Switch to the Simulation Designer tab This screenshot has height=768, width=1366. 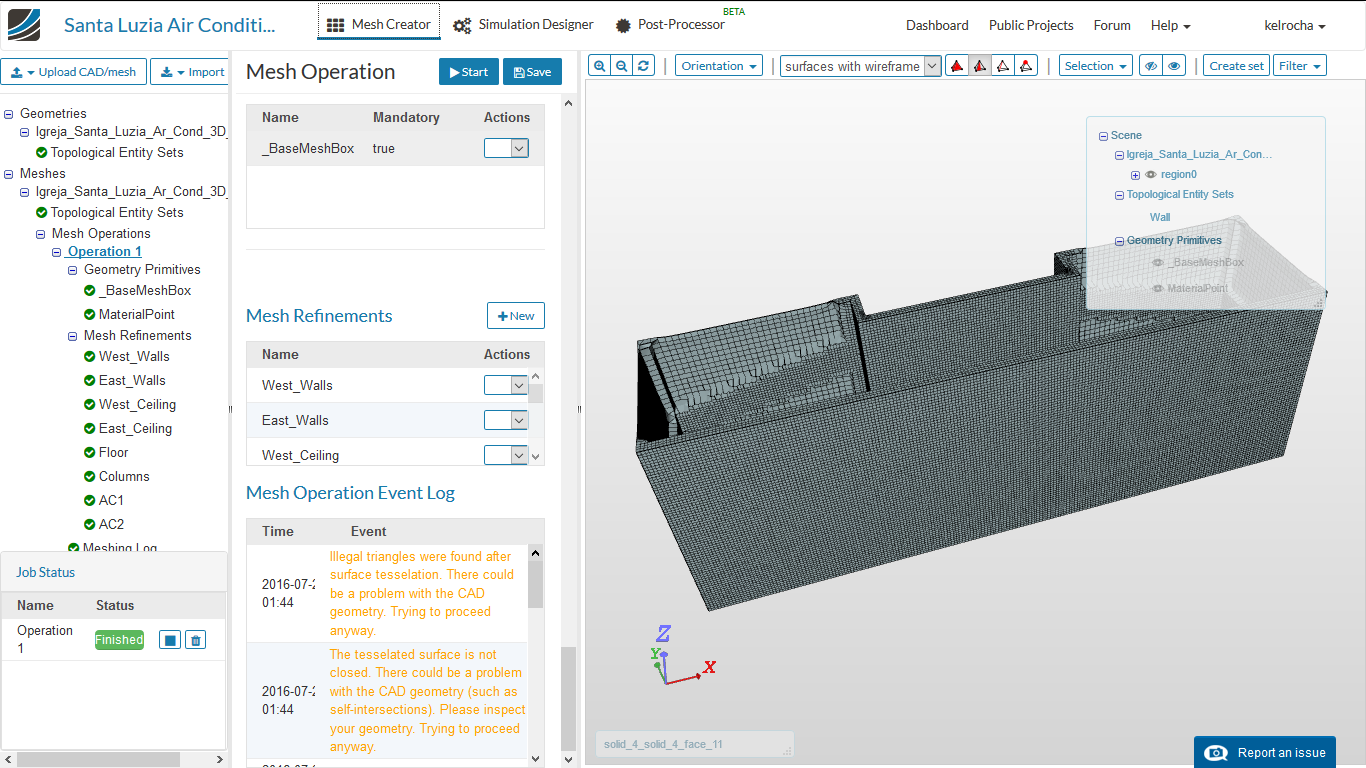tap(523, 25)
